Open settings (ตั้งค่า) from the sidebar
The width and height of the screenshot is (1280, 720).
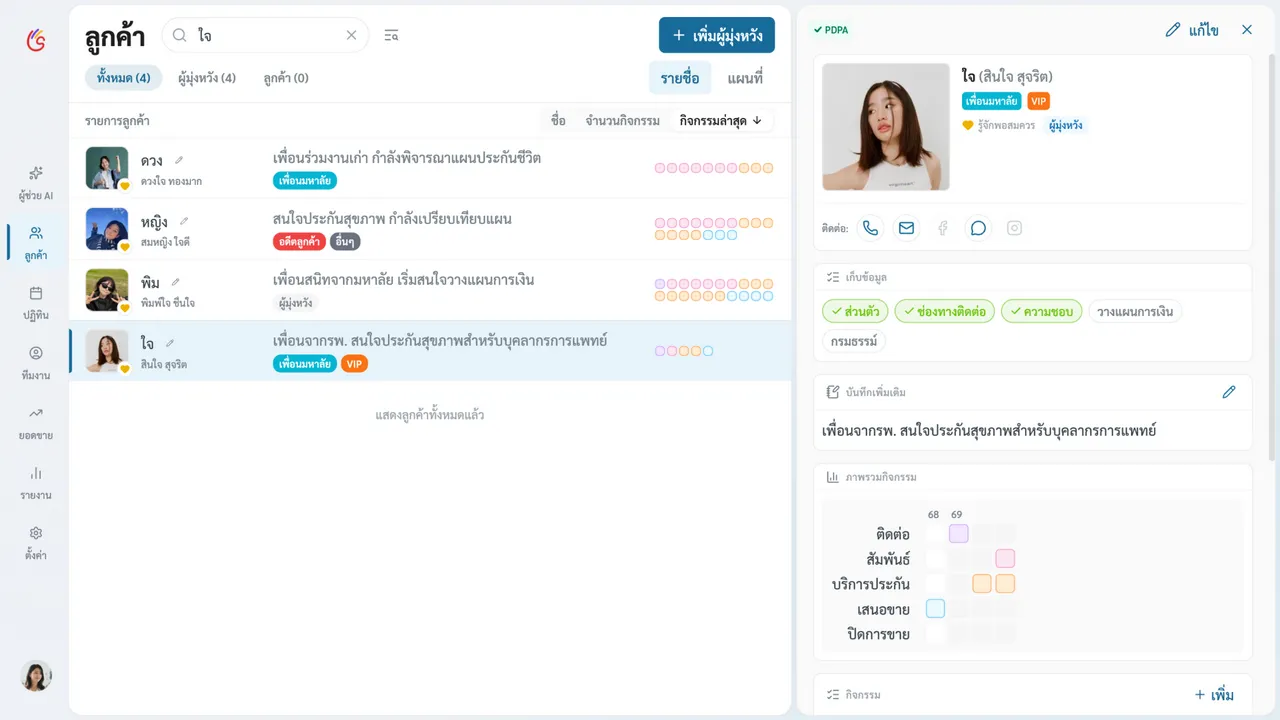[x=36, y=543]
